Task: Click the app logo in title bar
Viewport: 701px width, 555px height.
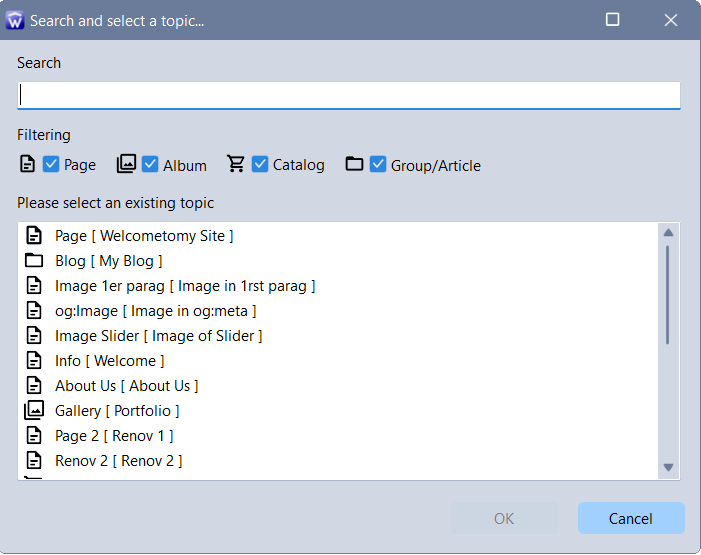Action: tap(15, 20)
